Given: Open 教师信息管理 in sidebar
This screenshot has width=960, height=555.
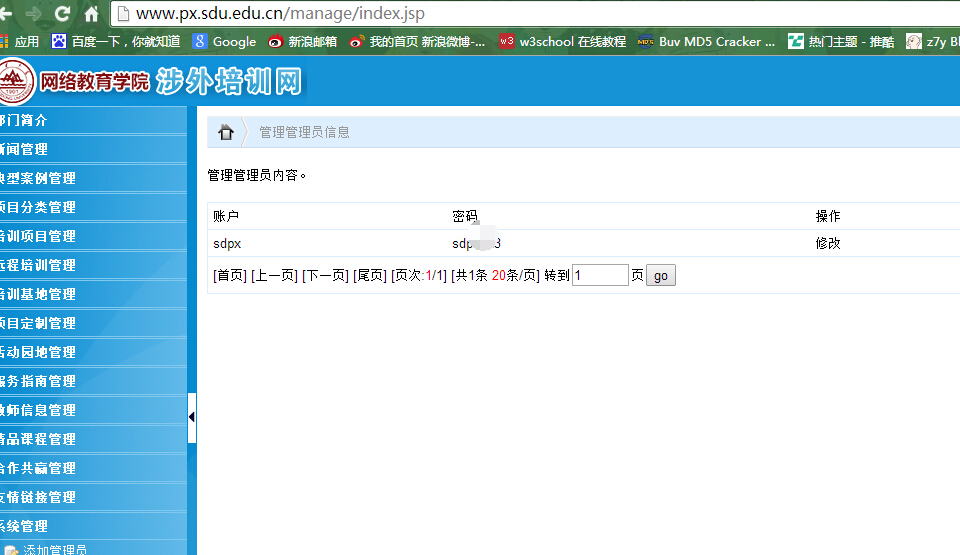Looking at the screenshot, I should (x=93, y=410).
